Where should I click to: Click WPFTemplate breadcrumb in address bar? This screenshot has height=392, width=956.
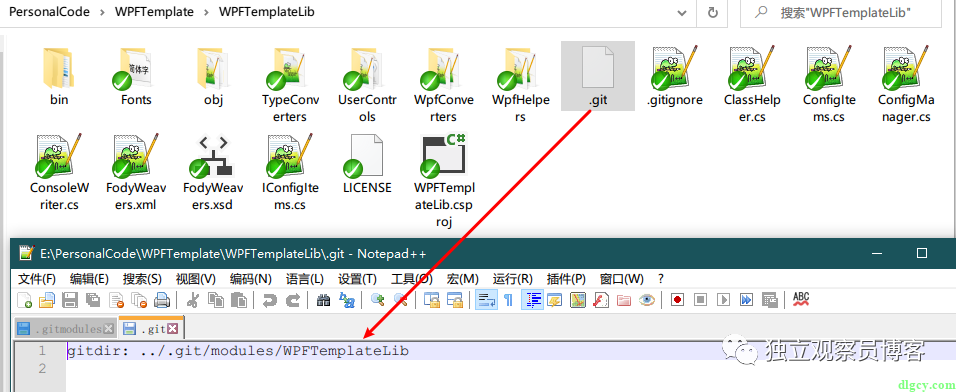[154, 12]
